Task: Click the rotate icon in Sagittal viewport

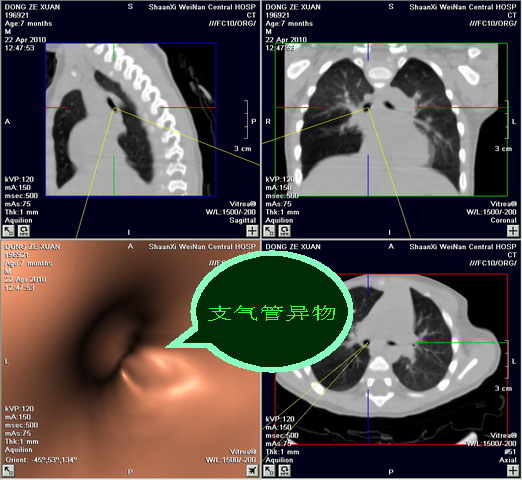Action: 24,230
